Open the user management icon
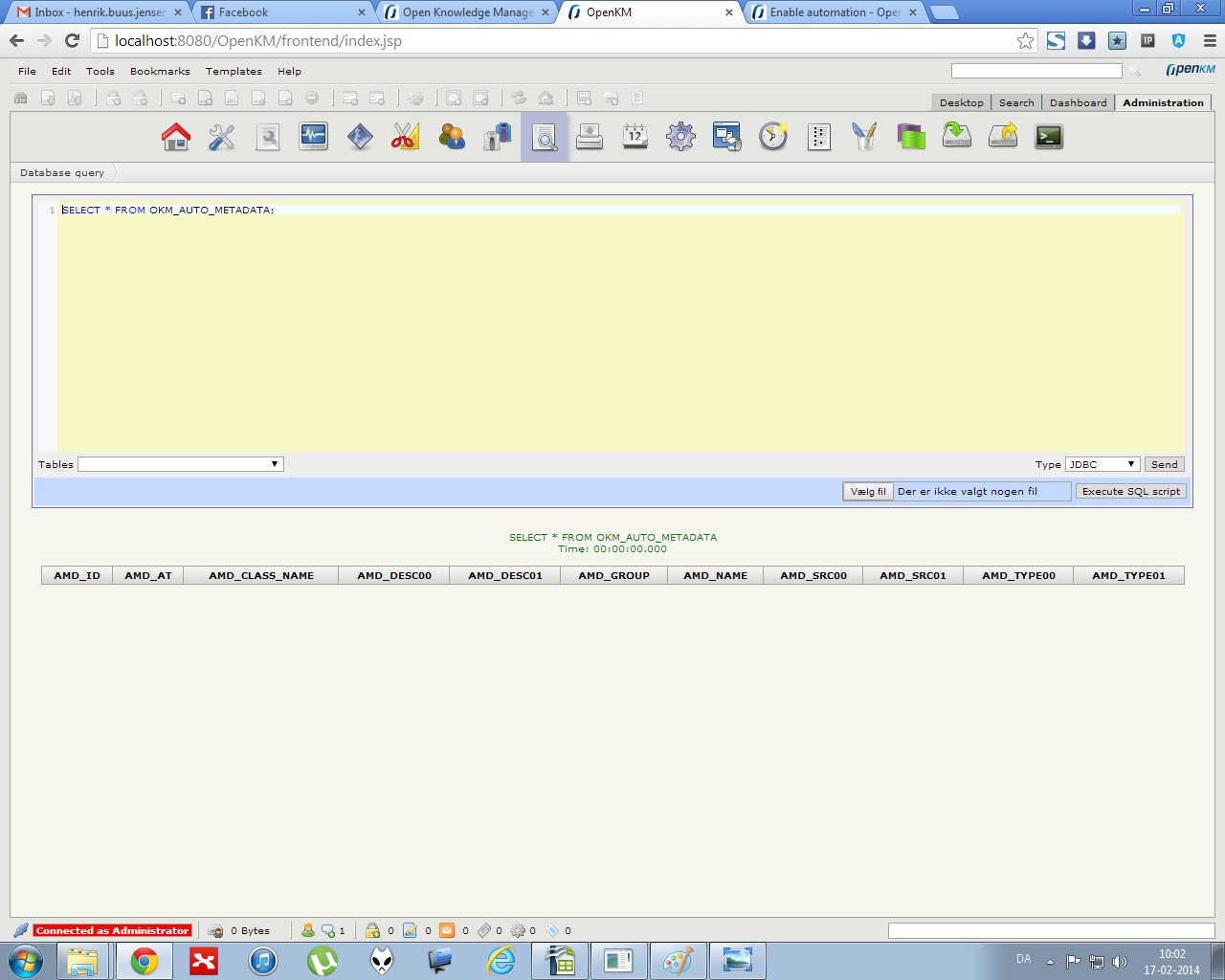Viewport: 1225px width, 980px height. pyautogui.click(x=451, y=136)
